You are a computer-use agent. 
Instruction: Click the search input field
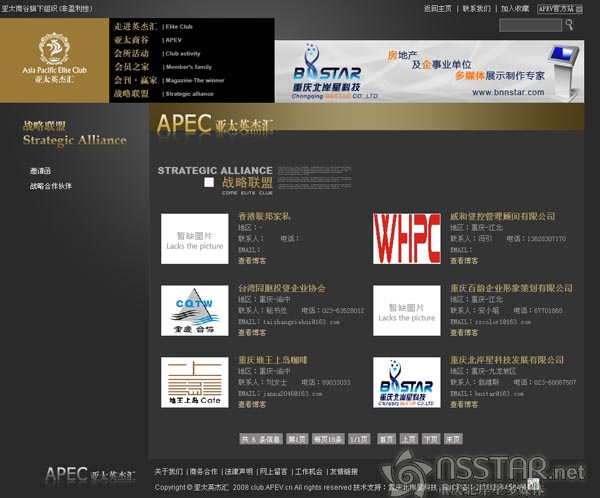click(529, 25)
